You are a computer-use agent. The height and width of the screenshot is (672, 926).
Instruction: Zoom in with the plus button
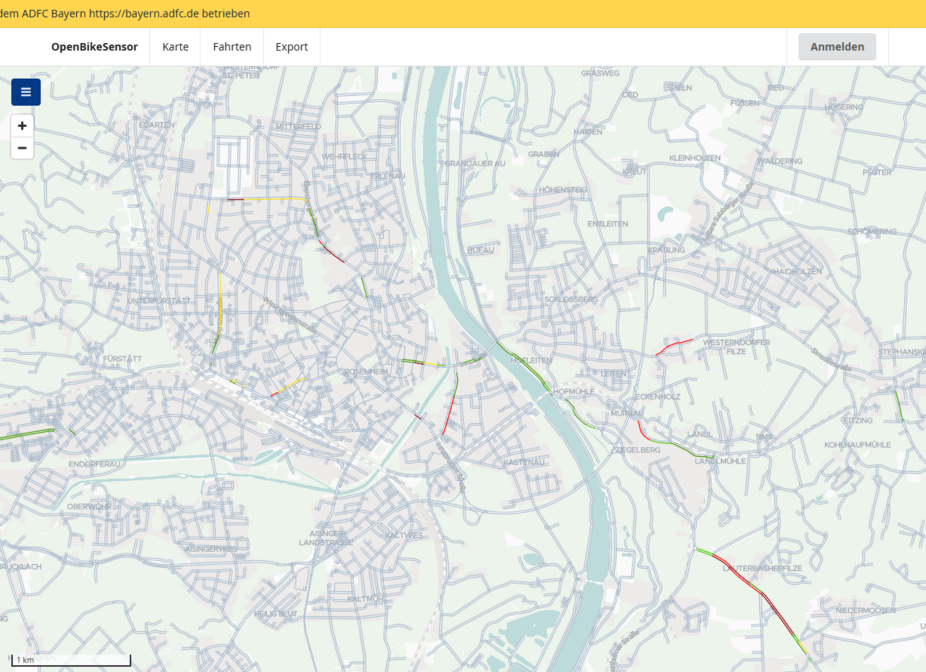22,126
